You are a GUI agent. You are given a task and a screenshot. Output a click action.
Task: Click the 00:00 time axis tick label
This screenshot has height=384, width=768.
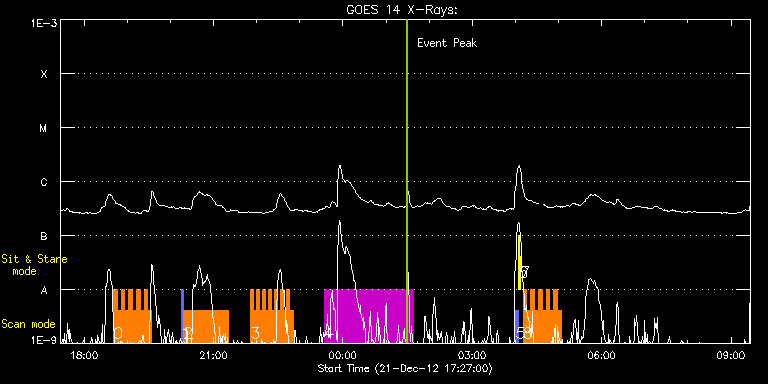pos(342,356)
